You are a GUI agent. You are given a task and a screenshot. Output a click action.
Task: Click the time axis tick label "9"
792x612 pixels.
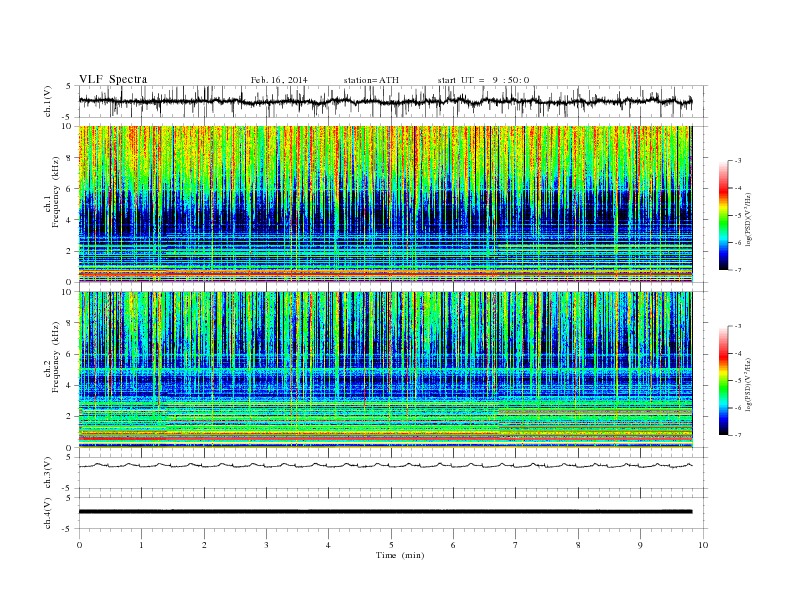[x=640, y=545]
